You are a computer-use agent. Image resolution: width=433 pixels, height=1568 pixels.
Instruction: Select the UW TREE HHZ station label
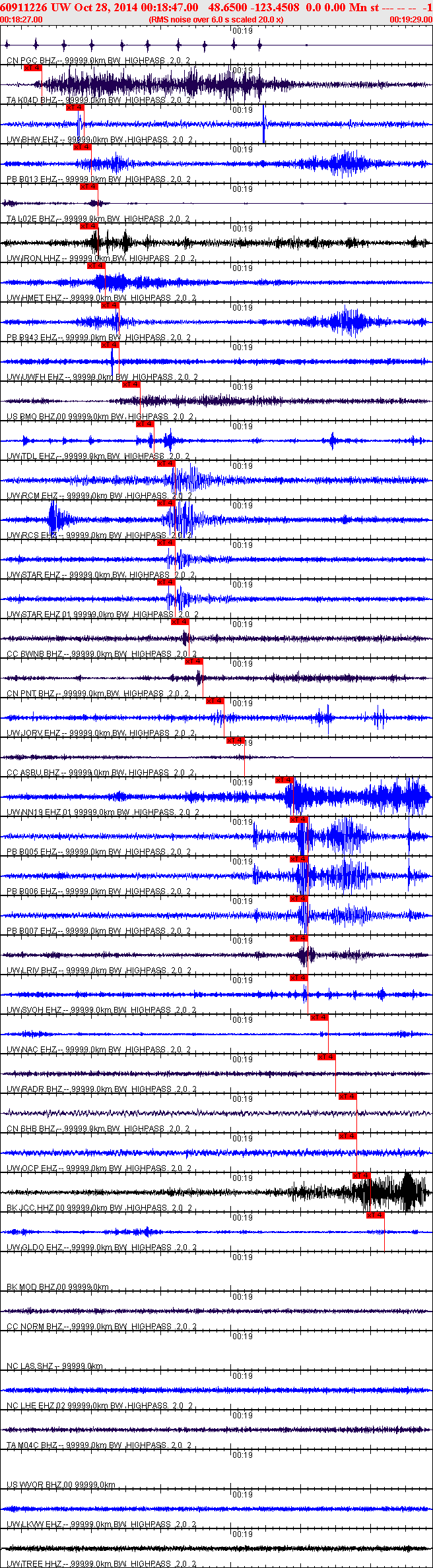coord(100,1564)
